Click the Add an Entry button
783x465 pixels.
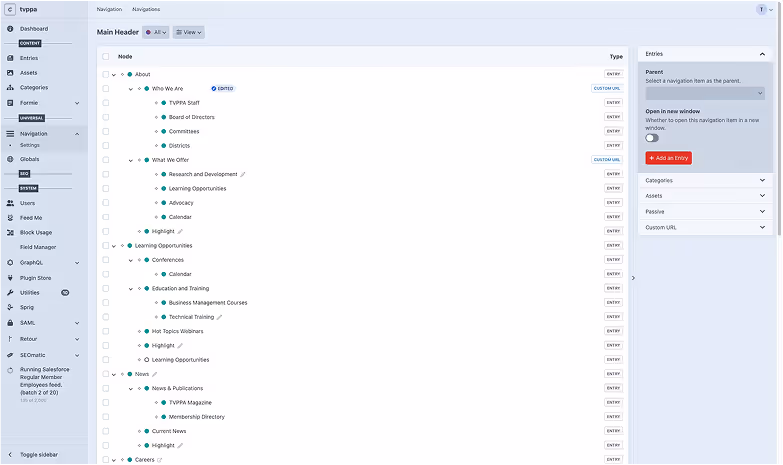coord(668,158)
